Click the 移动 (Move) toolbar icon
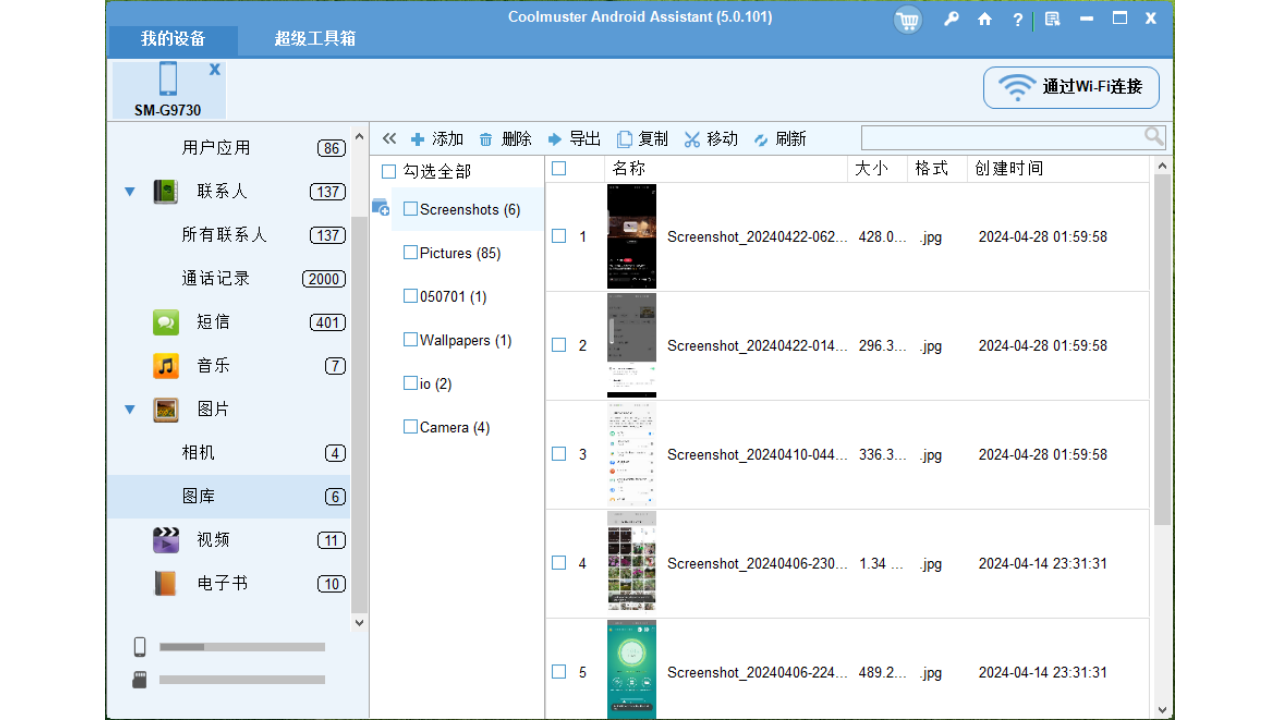 pyautogui.click(x=691, y=138)
